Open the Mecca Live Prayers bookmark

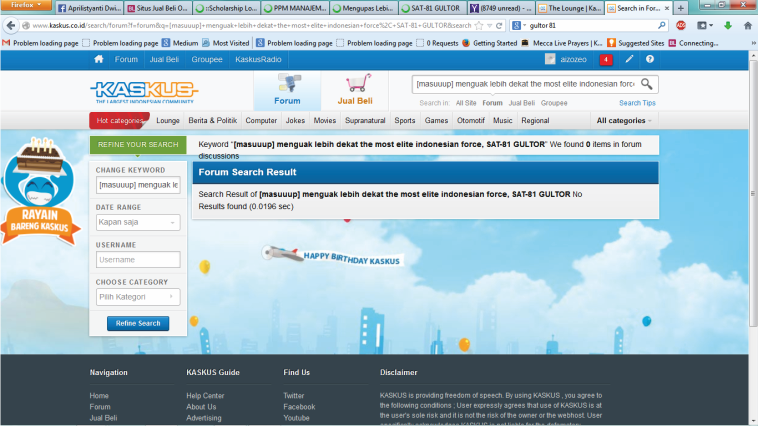coord(562,43)
